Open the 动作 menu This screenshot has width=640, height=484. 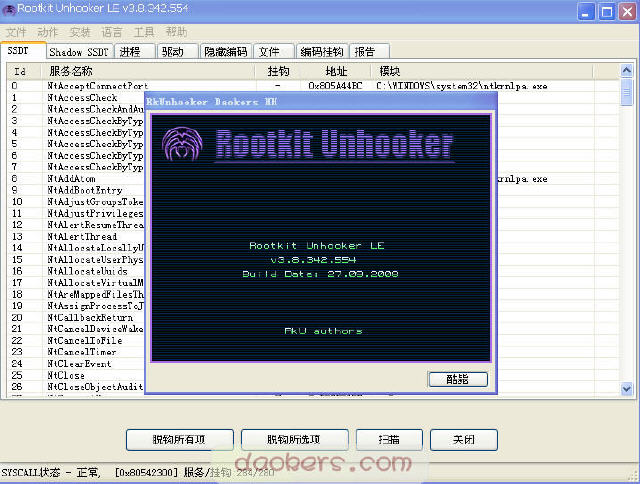[x=48, y=32]
